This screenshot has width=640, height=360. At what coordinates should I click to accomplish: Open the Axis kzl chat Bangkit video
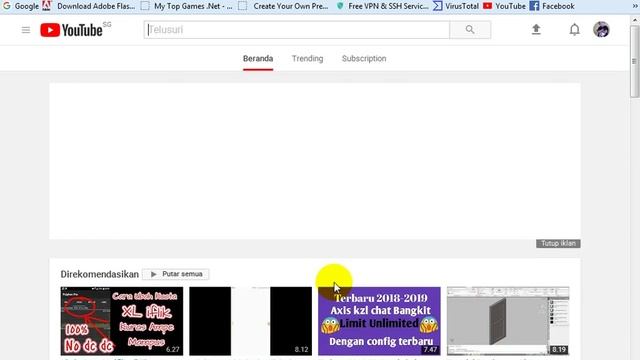coord(379,321)
